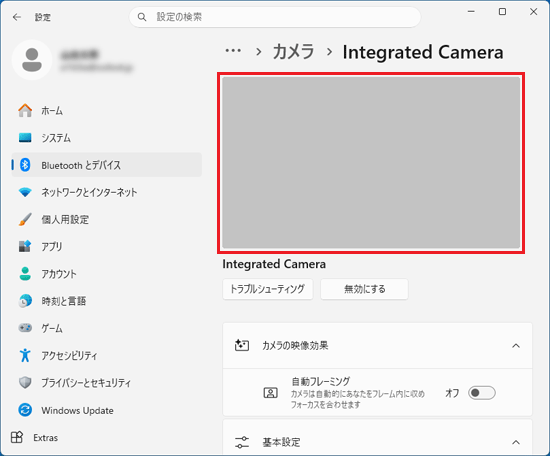
Task: Click the Windows Update sync icon
Action: pyautogui.click(x=25, y=410)
